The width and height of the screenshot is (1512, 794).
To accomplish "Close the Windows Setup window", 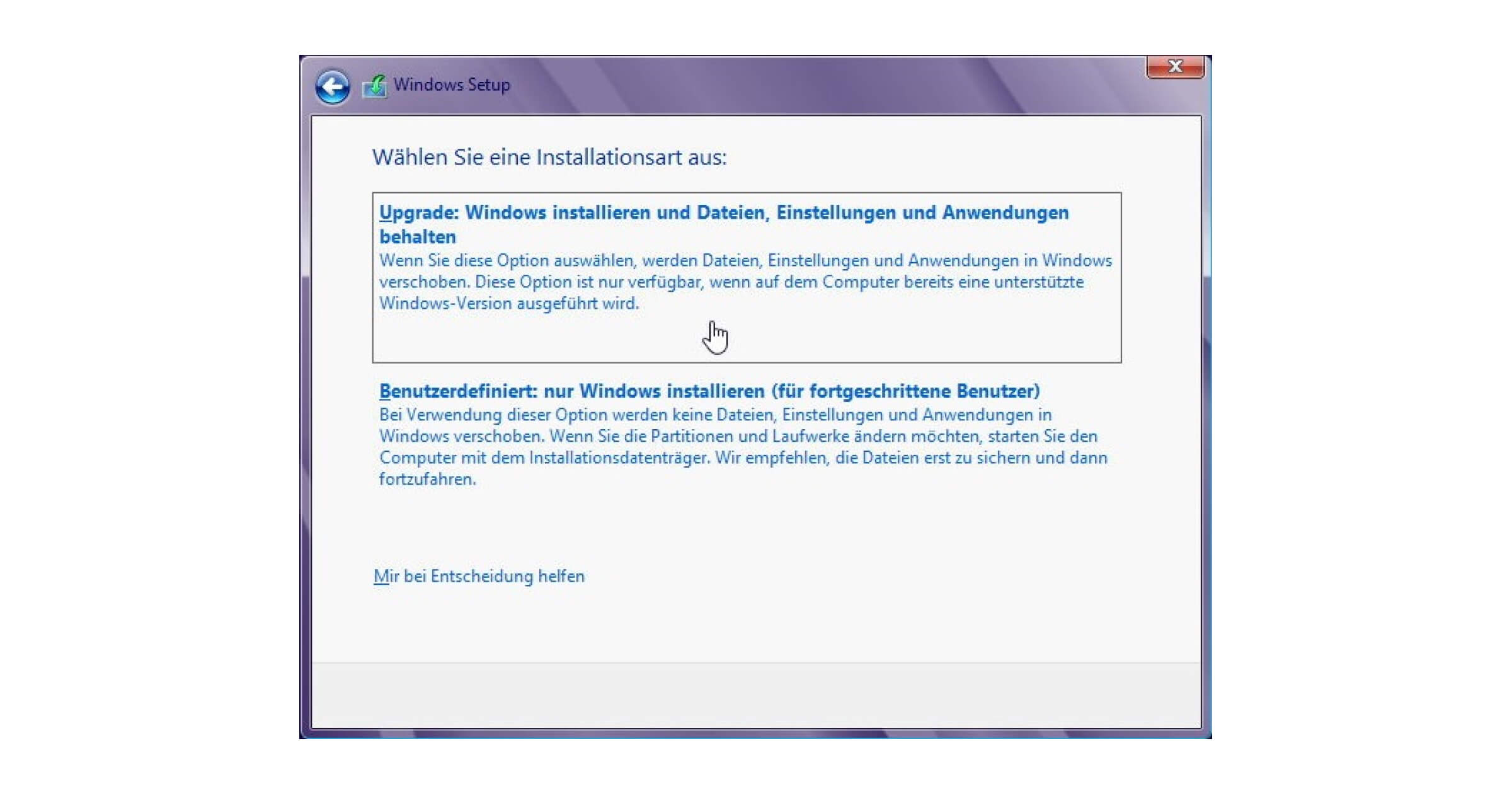I will click(x=1176, y=66).
